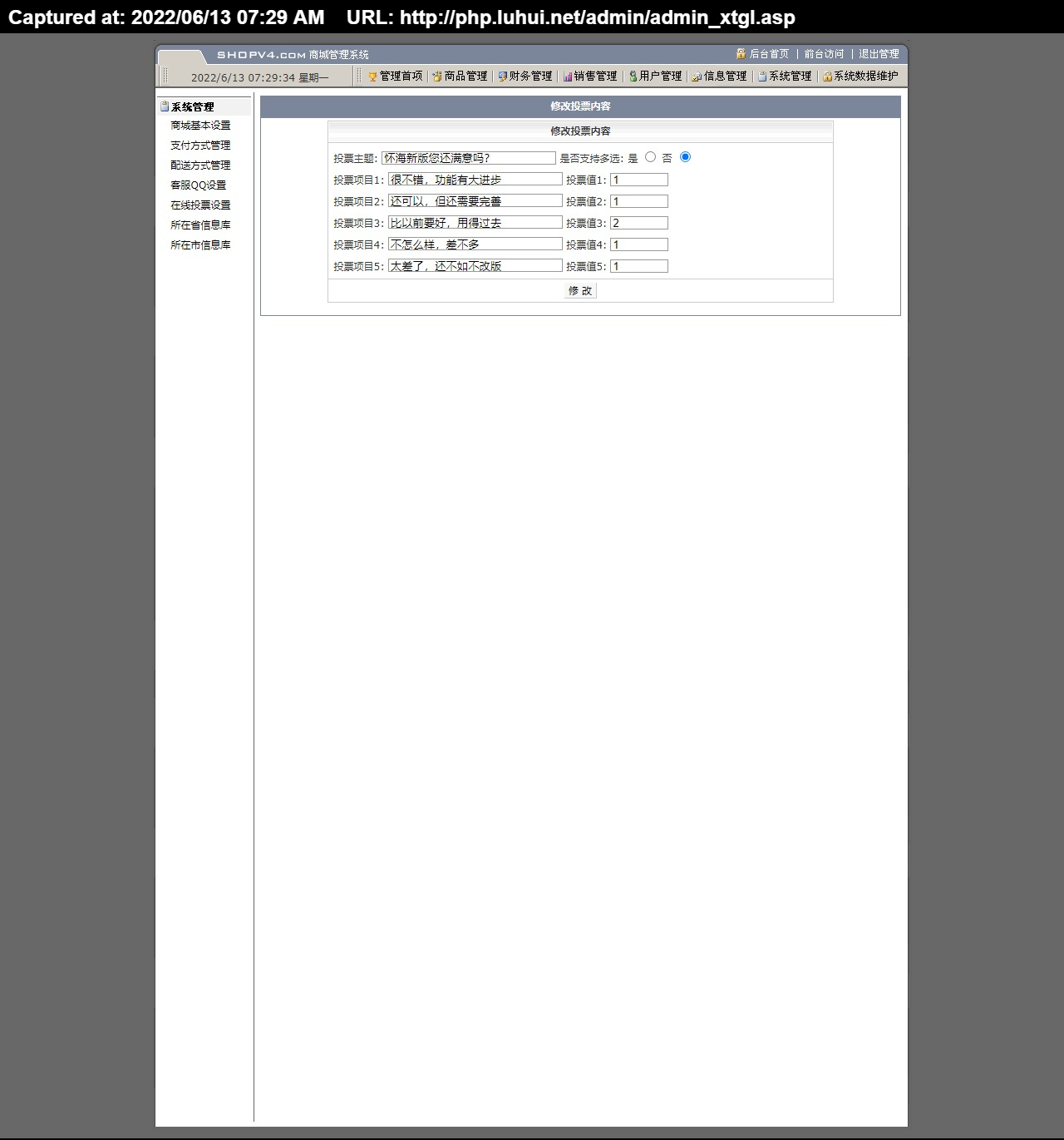The image size is (1064, 1140).
Task: Open 信息管理 menu
Action: click(x=726, y=76)
